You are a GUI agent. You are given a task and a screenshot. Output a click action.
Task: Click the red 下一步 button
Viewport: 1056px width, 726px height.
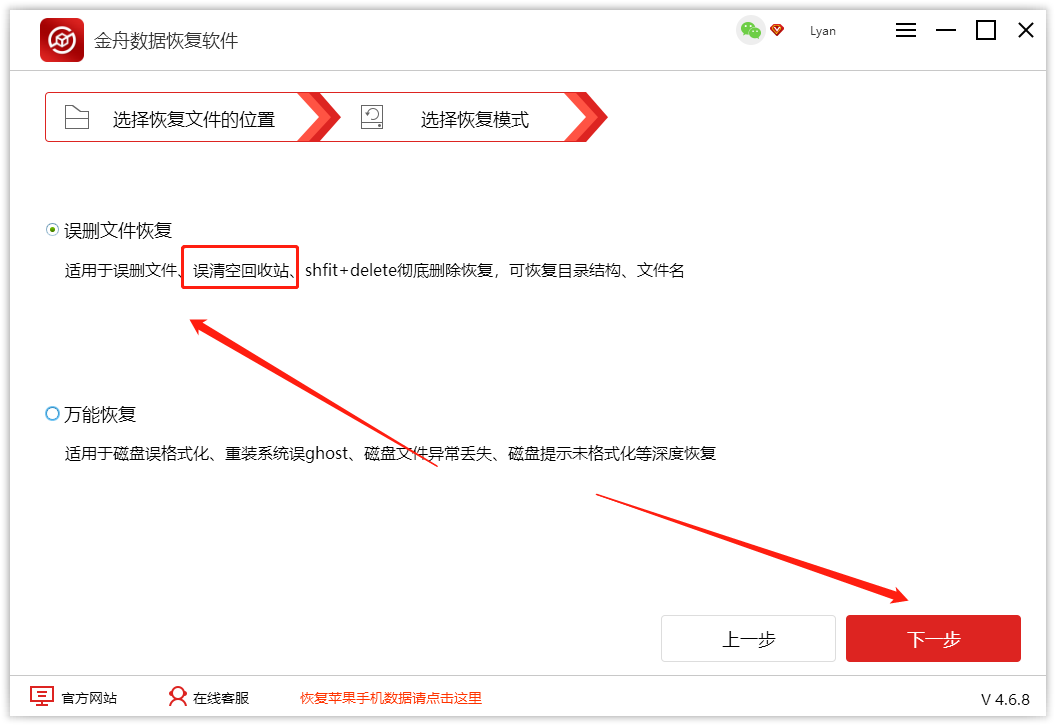pos(933,638)
